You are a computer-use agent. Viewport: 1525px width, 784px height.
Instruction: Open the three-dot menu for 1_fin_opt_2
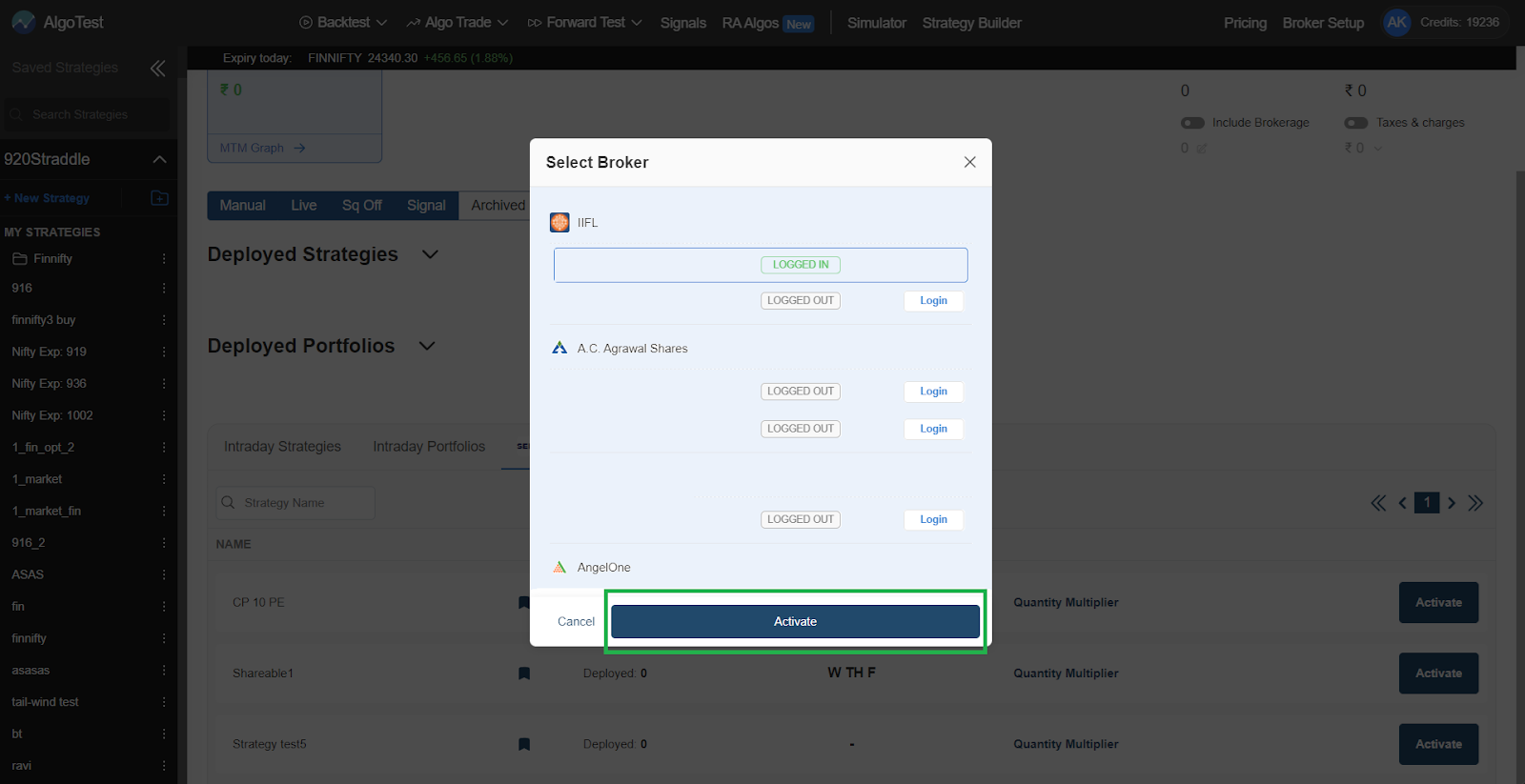(x=164, y=448)
